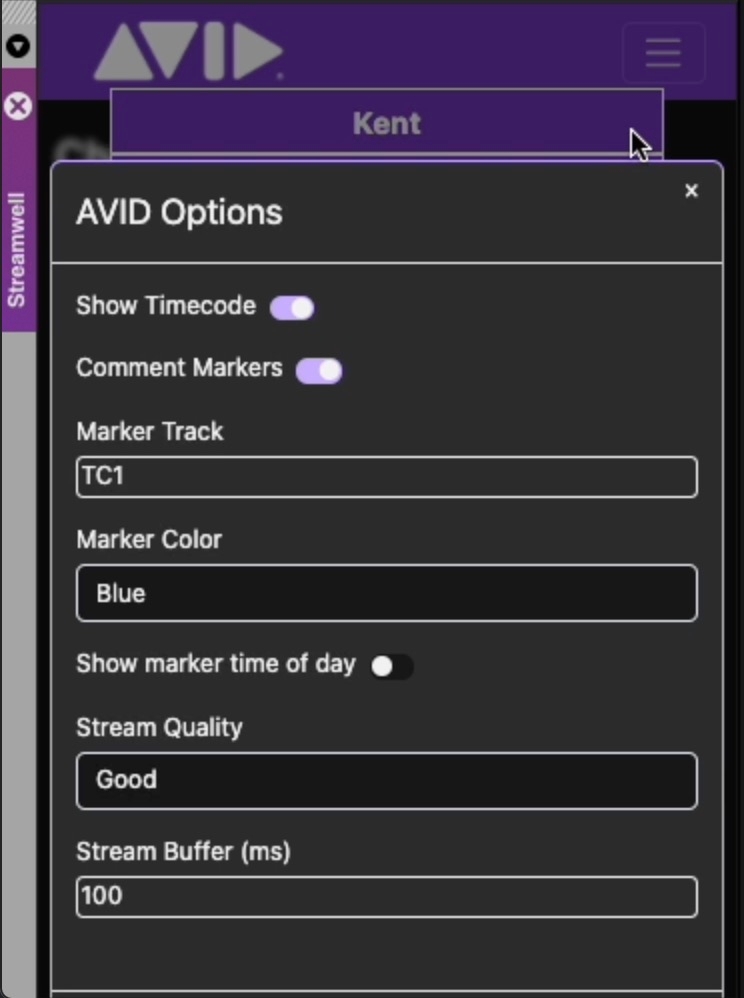Screen dimensions: 744x998
Task: Open the hamburger menu in AVID header
Action: point(663,52)
